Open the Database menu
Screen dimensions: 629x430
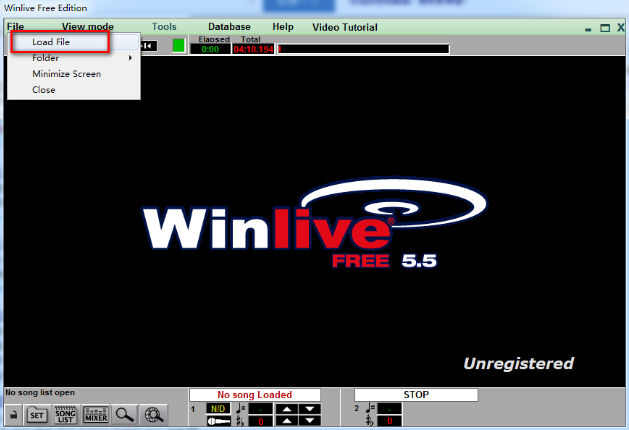(229, 27)
